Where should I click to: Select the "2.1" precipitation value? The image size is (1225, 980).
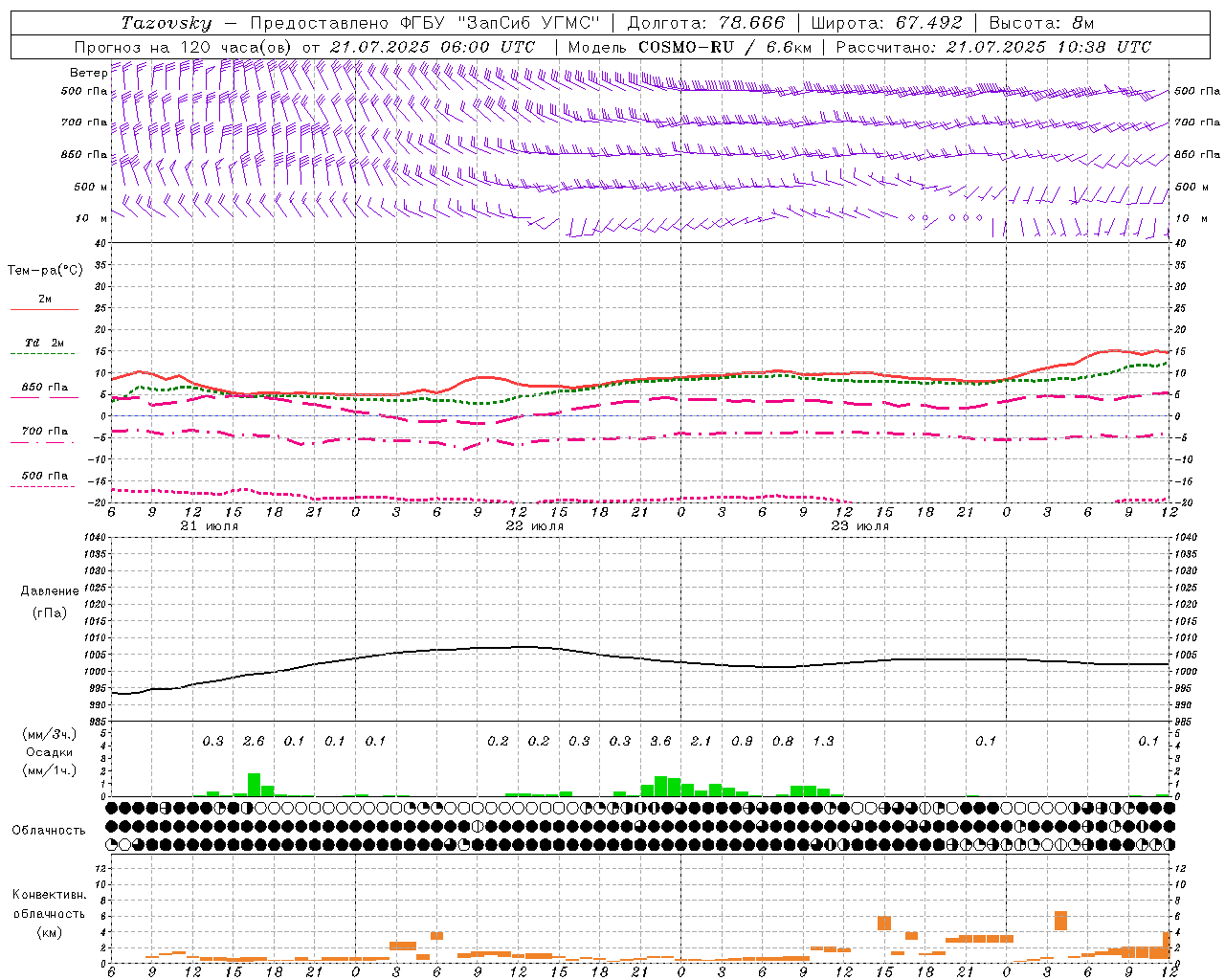(x=702, y=741)
